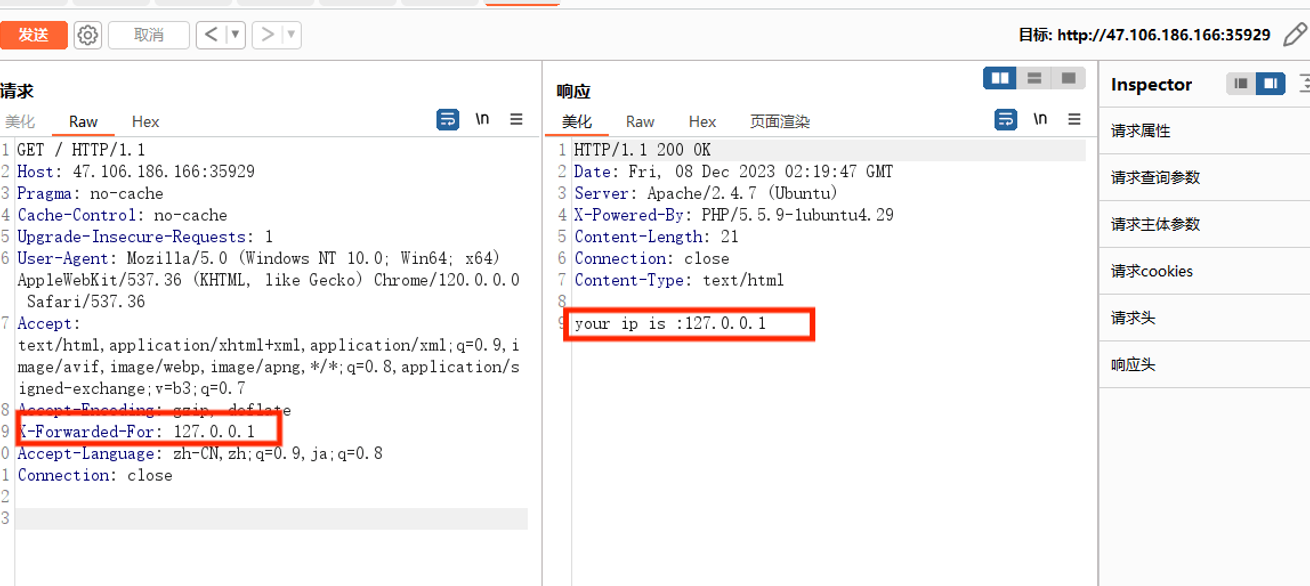
Task: Click the orange 发送 send button
Action: click(x=33, y=35)
